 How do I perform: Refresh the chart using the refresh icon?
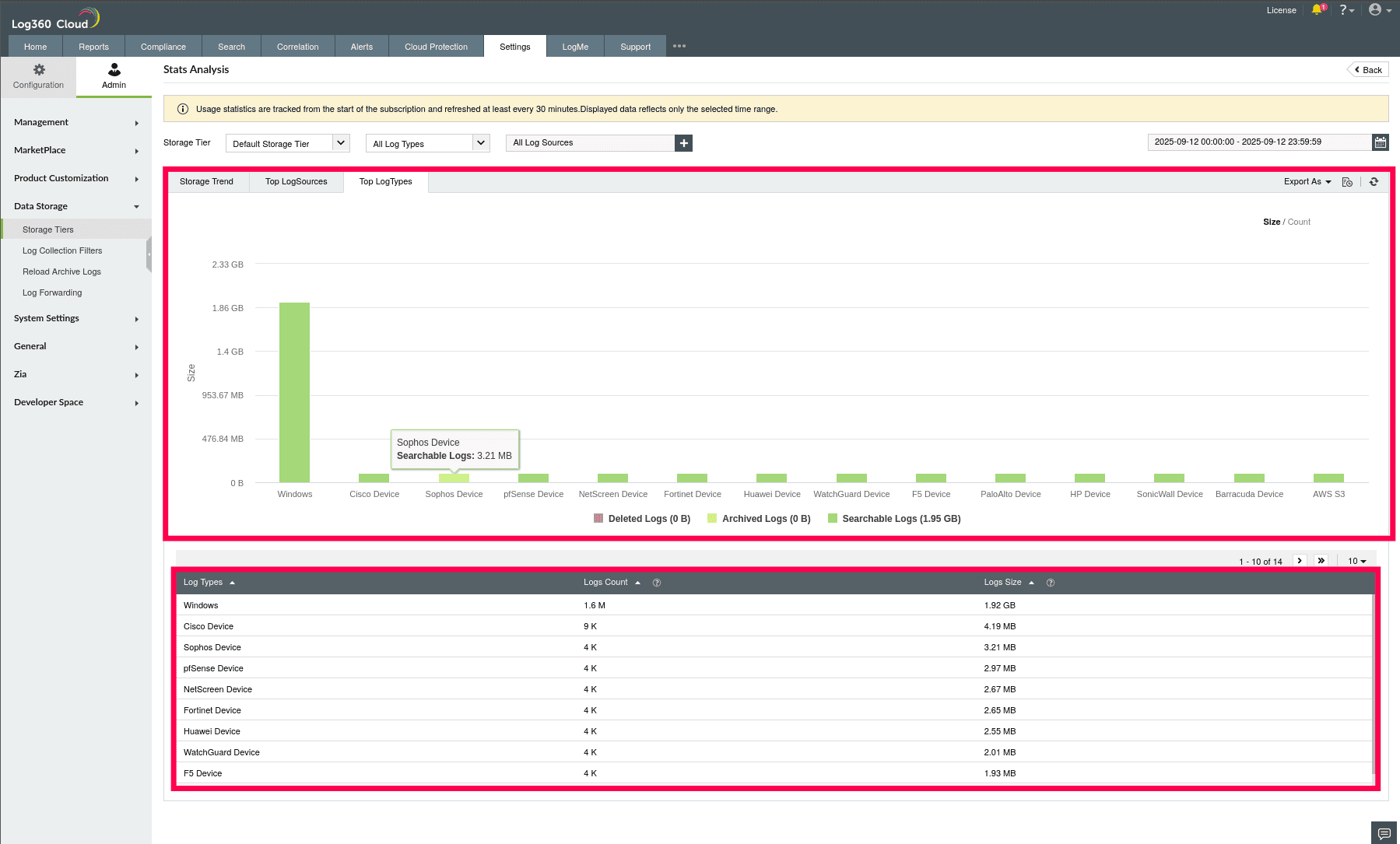(x=1374, y=182)
